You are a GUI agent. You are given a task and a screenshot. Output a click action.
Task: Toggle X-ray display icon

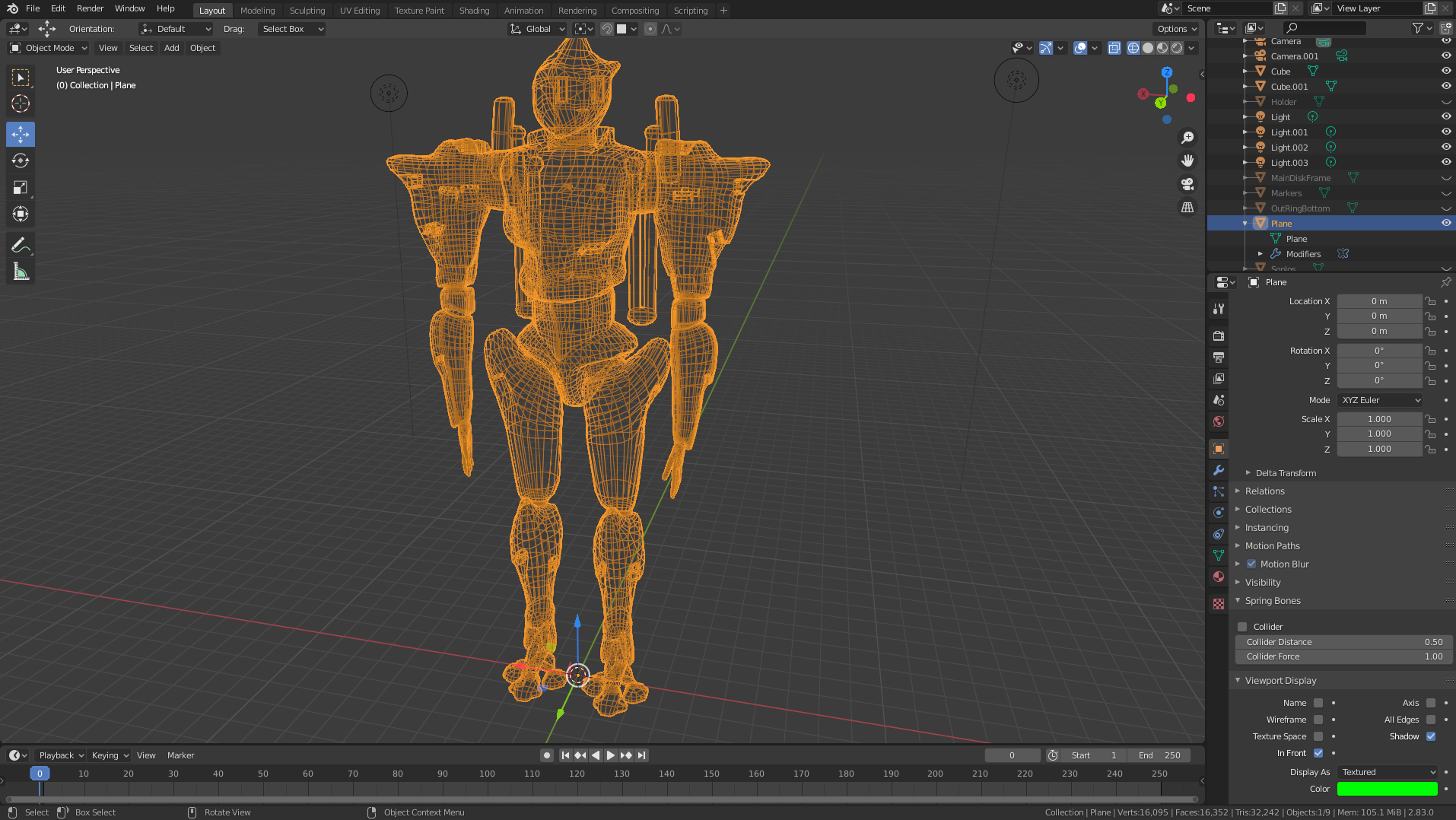1114,48
